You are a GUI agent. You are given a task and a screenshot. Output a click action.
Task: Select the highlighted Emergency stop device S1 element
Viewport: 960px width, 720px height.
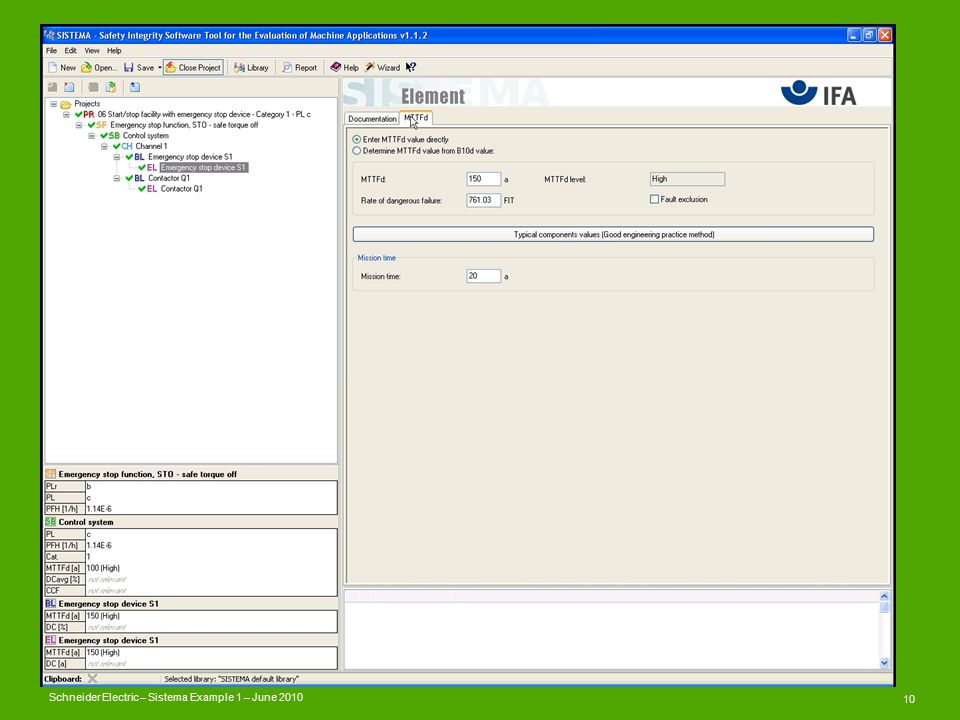click(x=203, y=168)
